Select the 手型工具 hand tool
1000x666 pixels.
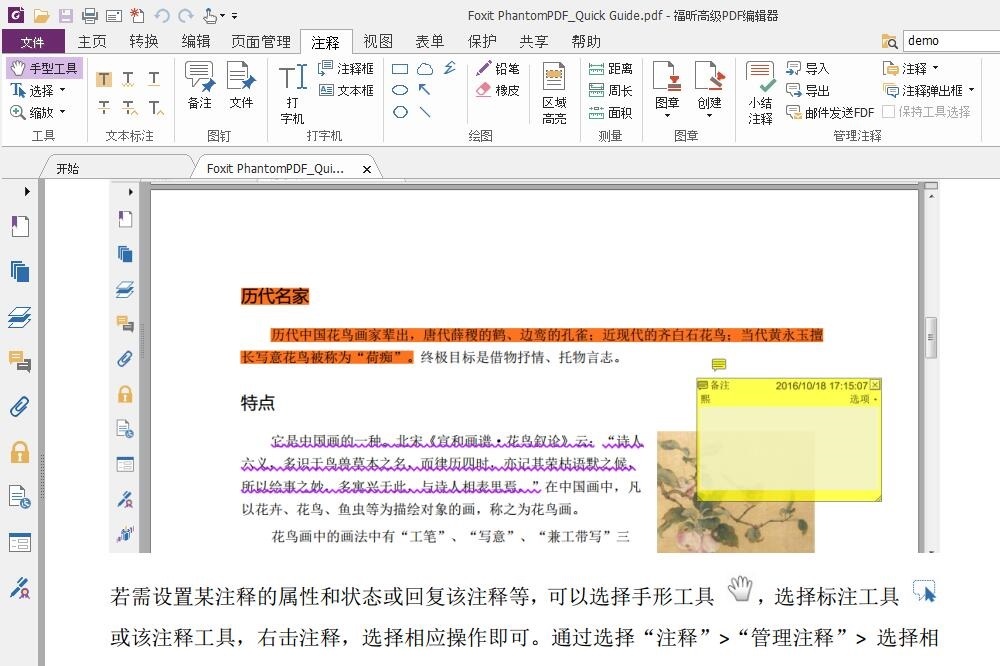44,68
